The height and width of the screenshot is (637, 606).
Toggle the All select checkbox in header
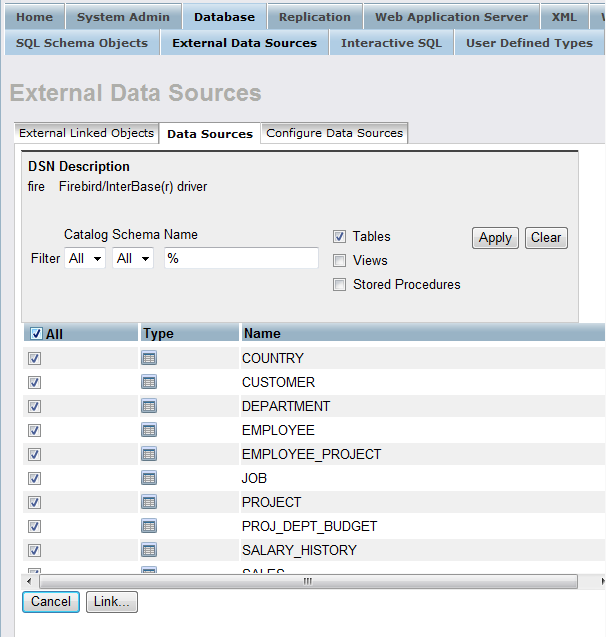tap(36, 334)
